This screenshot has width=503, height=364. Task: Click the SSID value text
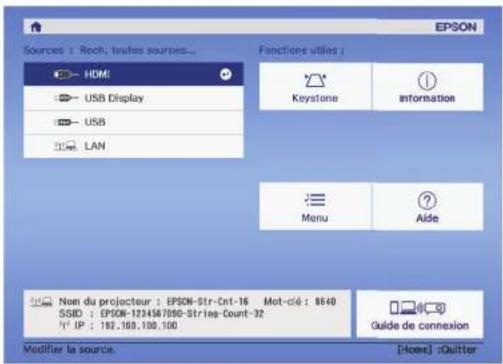[182, 314]
